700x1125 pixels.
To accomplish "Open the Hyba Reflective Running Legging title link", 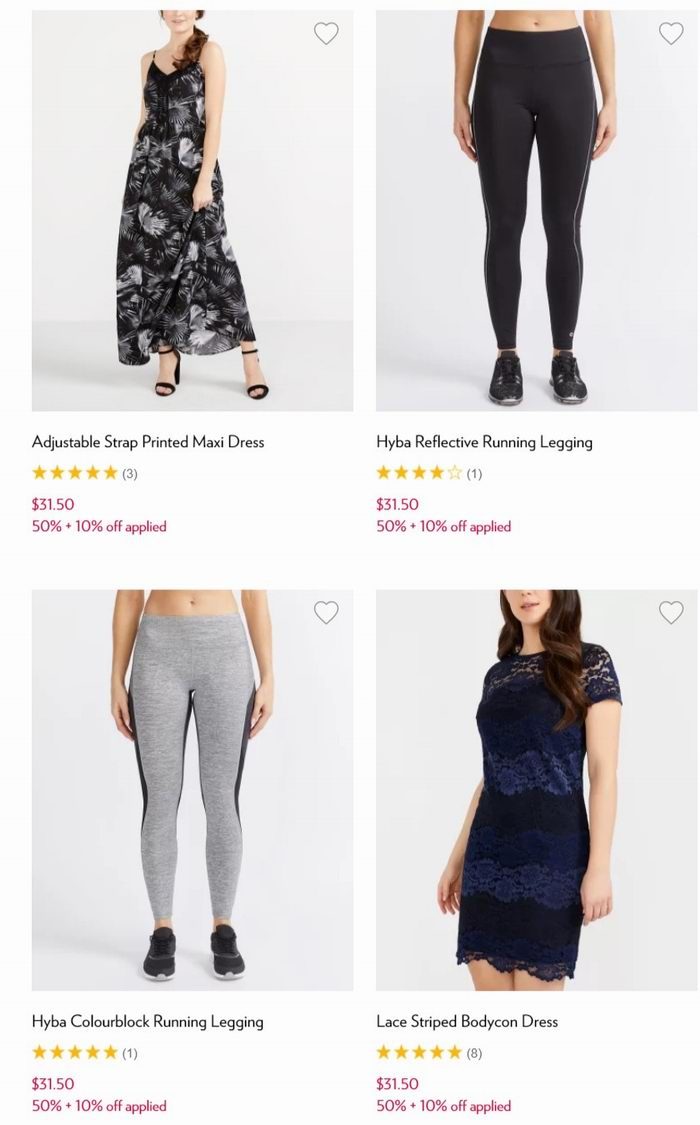I will click(484, 442).
